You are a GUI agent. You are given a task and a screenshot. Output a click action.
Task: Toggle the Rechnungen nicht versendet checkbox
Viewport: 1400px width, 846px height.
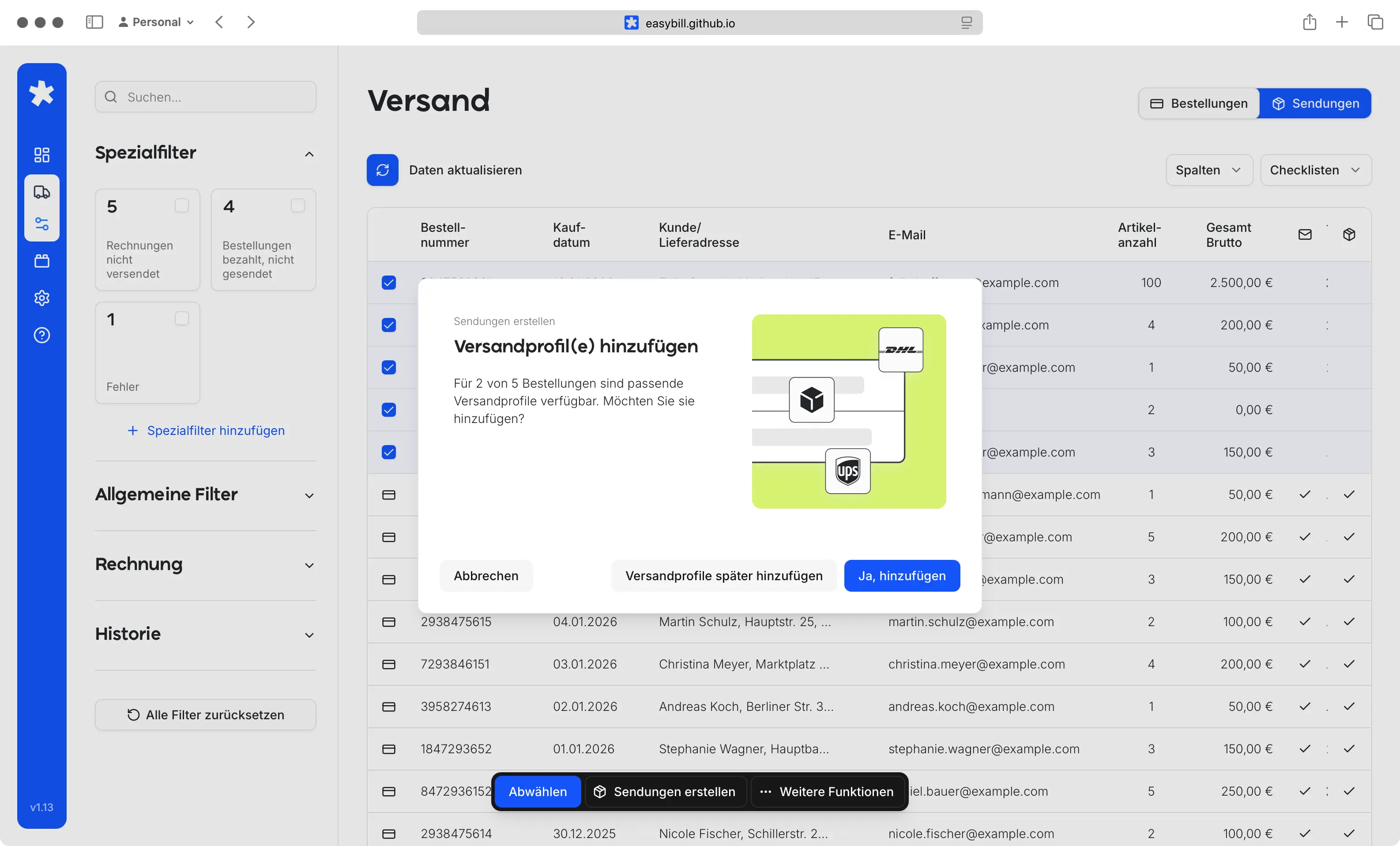[182, 205]
